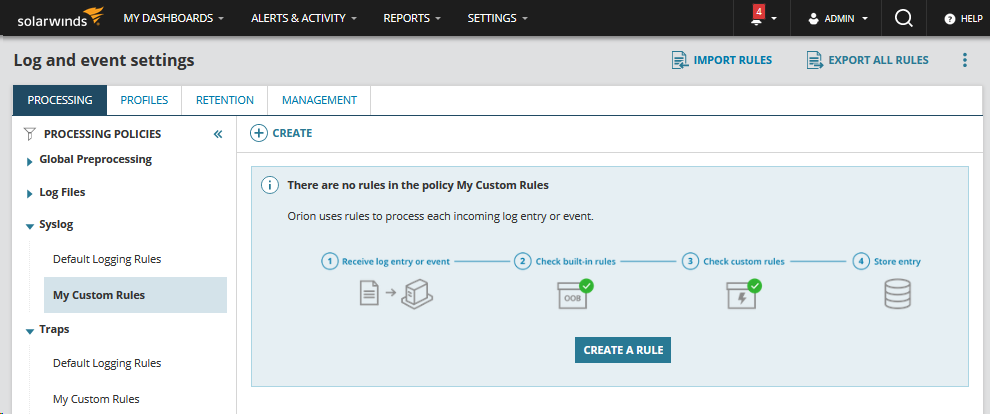This screenshot has height=414, width=990.
Task: Open the Admin user dropdown
Action: pyautogui.click(x=837, y=18)
